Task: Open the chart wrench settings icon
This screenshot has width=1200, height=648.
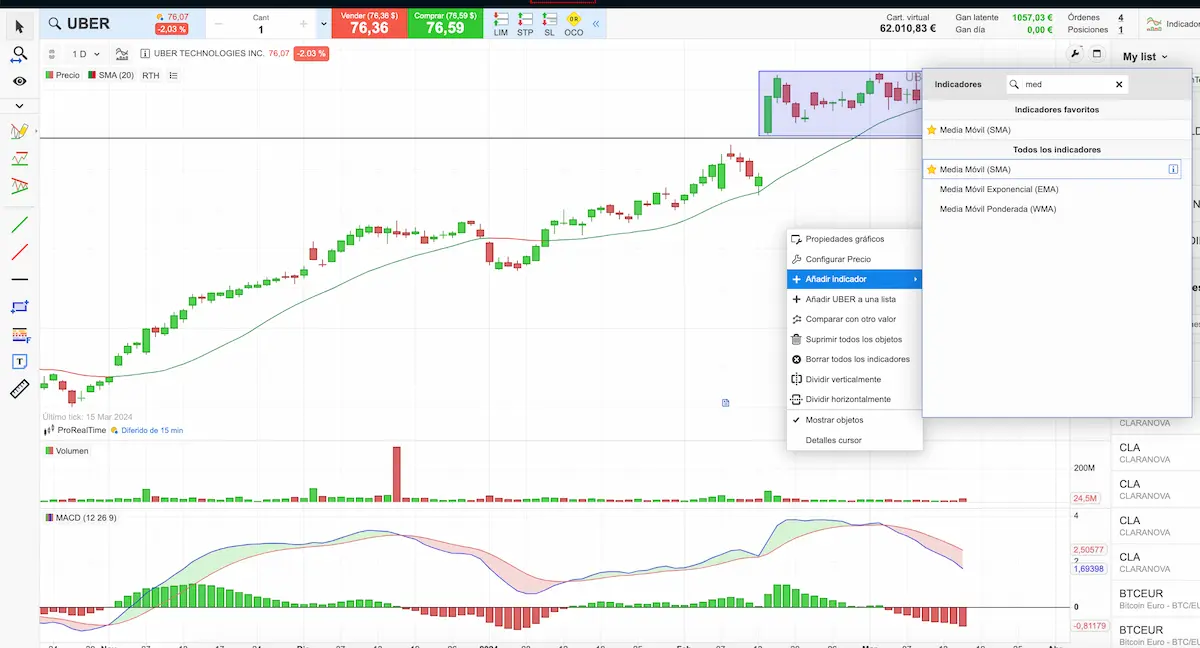Action: [x=1075, y=54]
